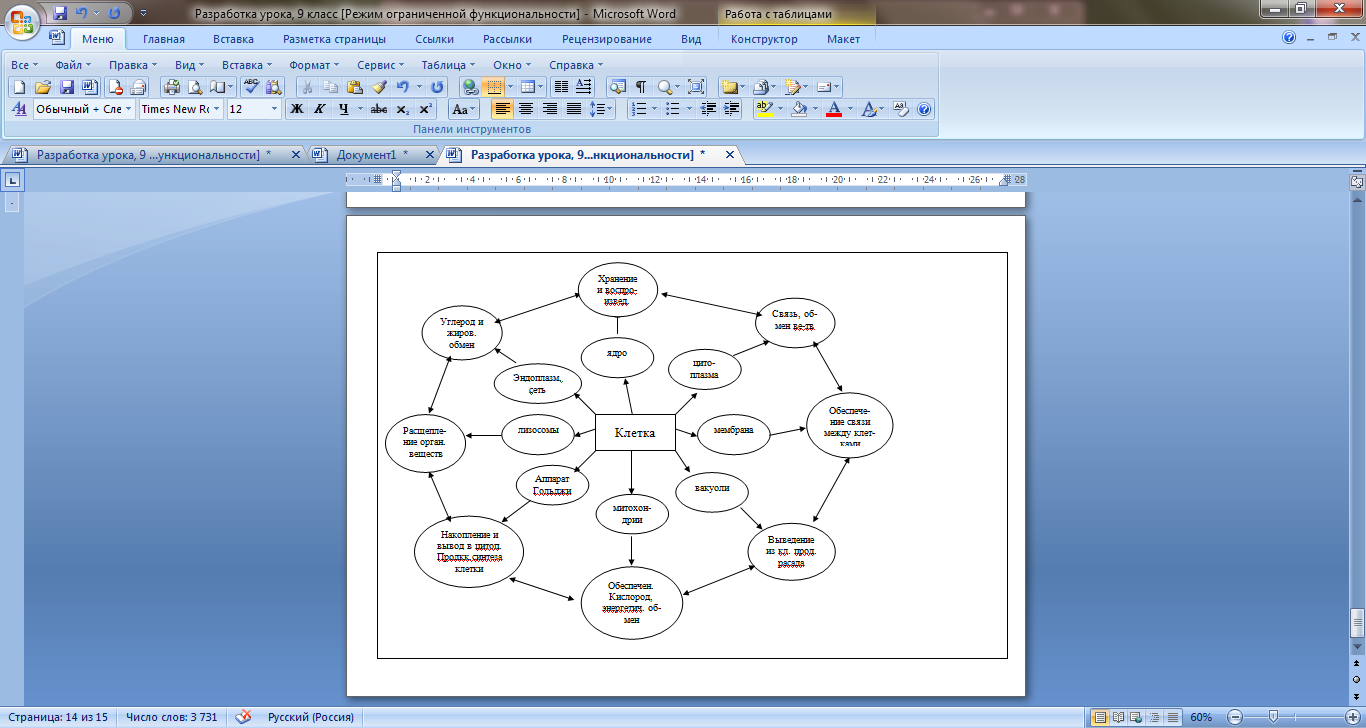Viewport: 1366px width, 728px height.
Task: Click the quick print printer icon
Action: (x=172, y=87)
